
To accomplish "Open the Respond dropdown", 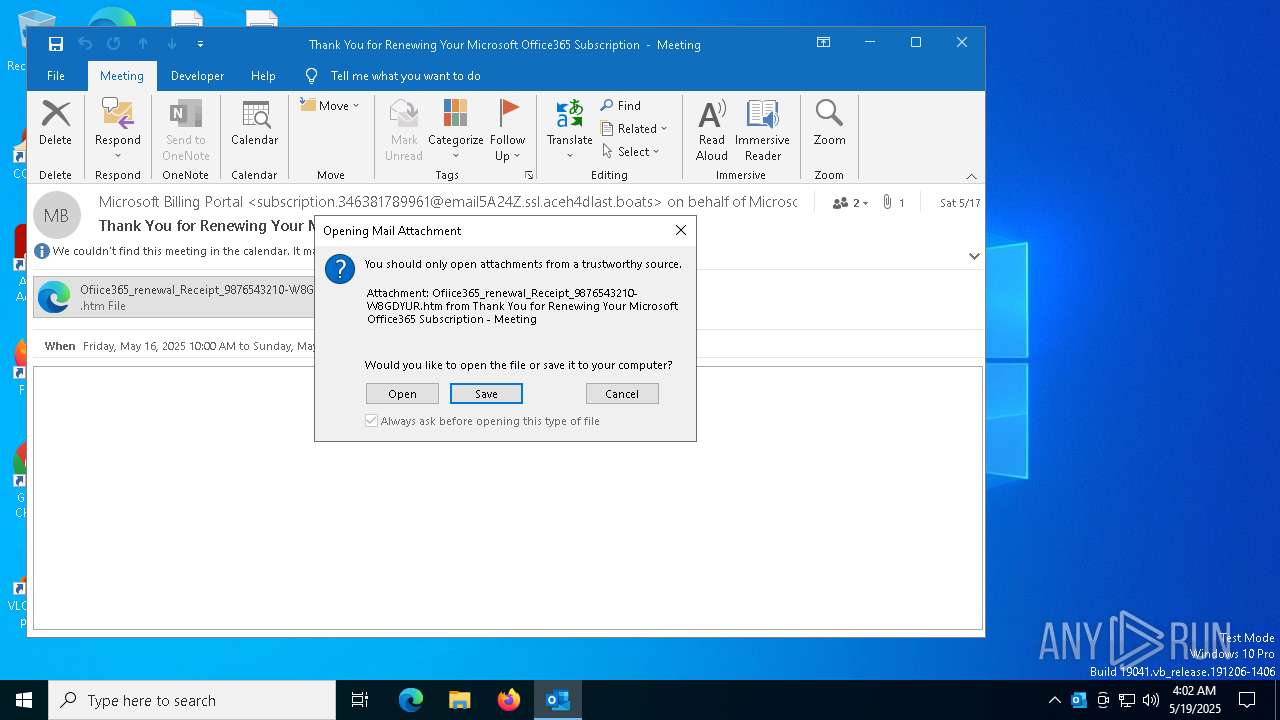I will tap(118, 130).
